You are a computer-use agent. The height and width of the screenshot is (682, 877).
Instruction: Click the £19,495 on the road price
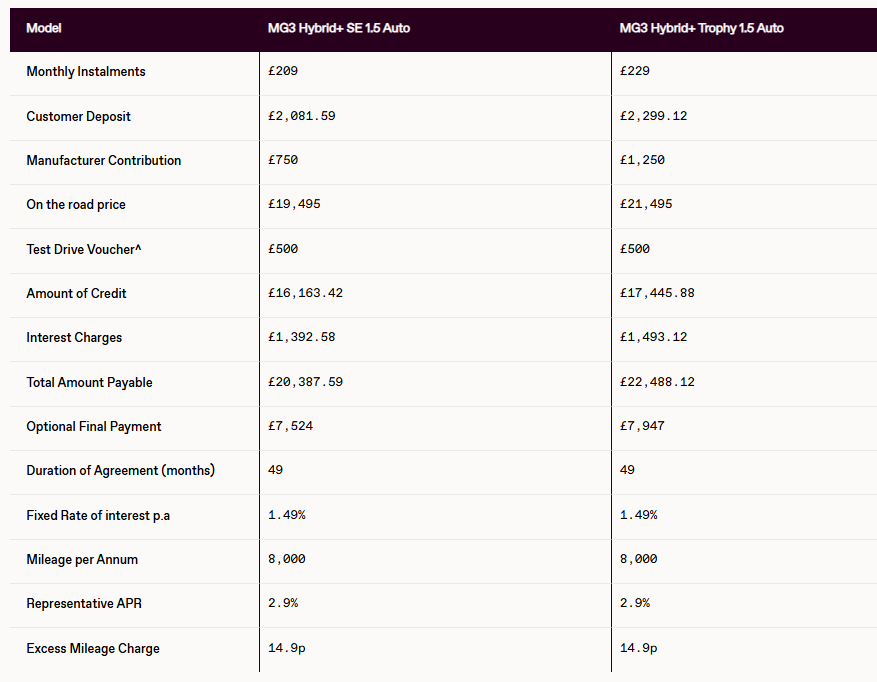tap(294, 204)
